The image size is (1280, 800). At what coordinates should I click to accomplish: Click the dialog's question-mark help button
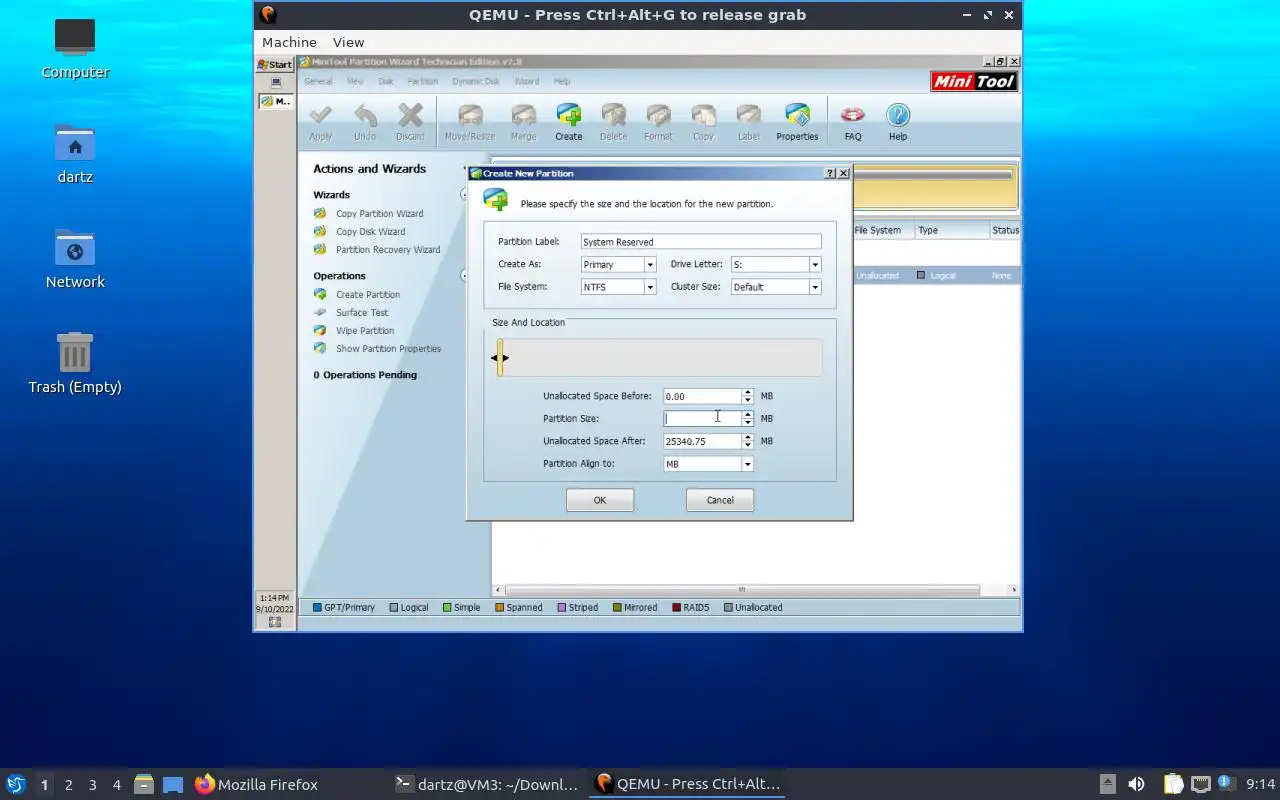830,173
